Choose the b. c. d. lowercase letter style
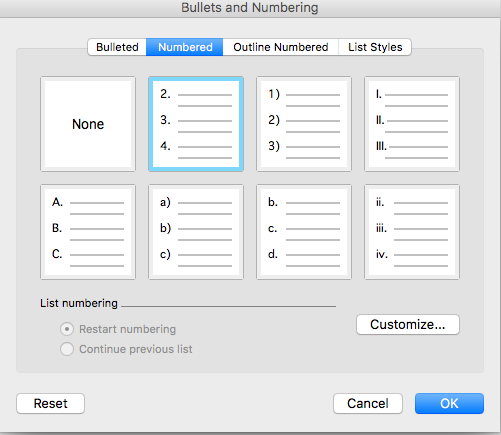501x435 pixels. point(304,232)
